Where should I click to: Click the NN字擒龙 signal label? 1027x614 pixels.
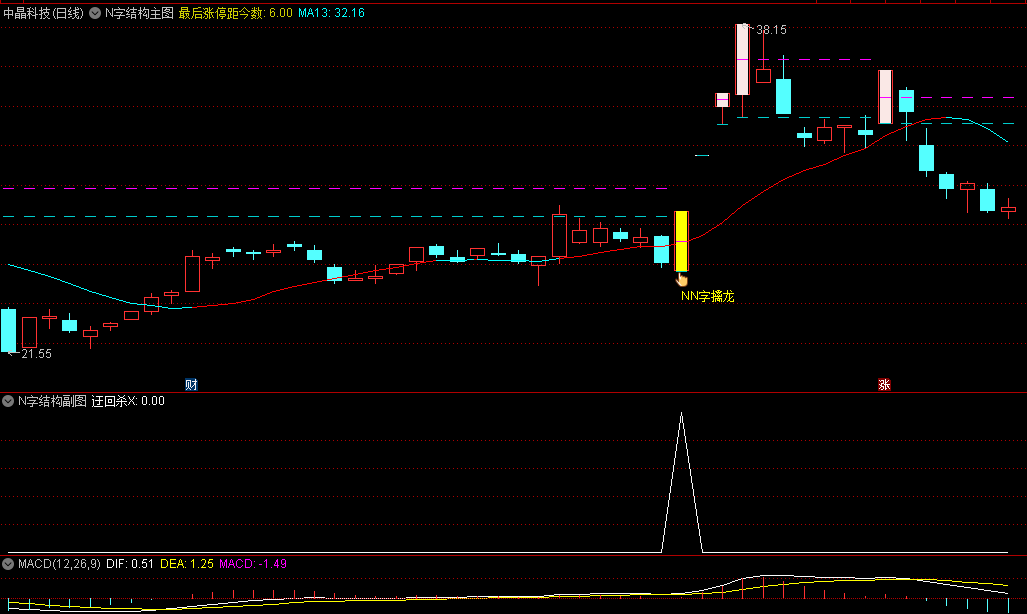(707, 296)
